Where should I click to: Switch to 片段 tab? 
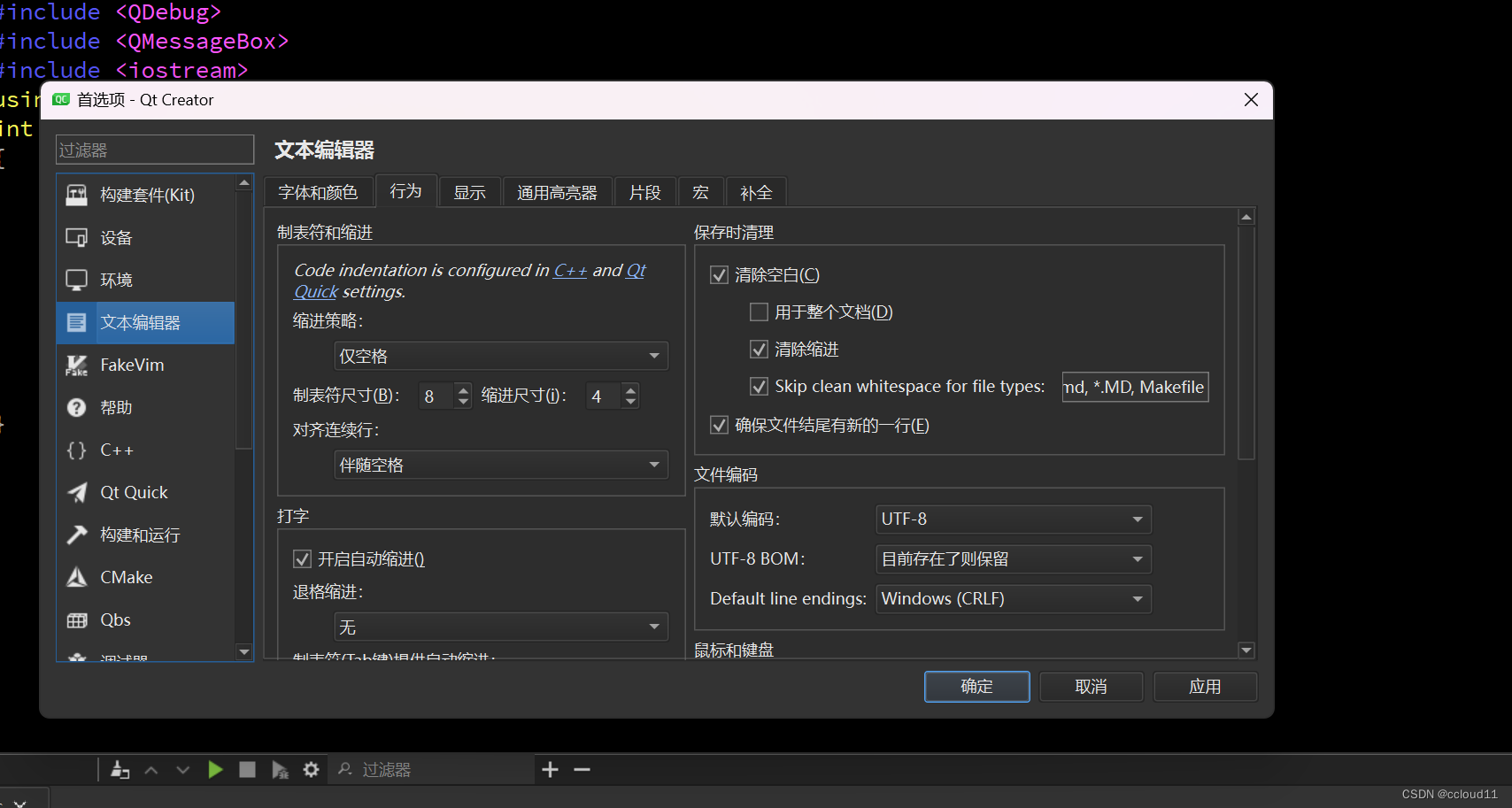645,193
